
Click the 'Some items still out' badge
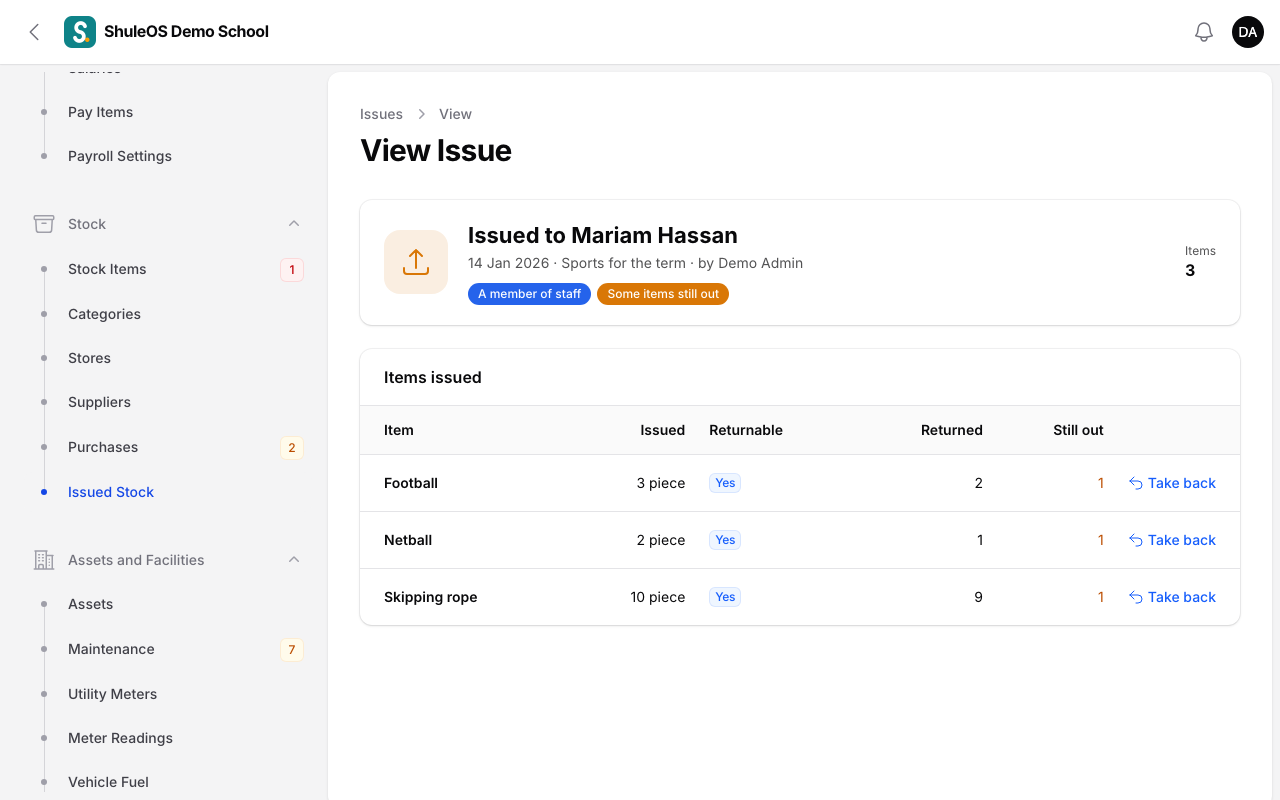point(663,294)
